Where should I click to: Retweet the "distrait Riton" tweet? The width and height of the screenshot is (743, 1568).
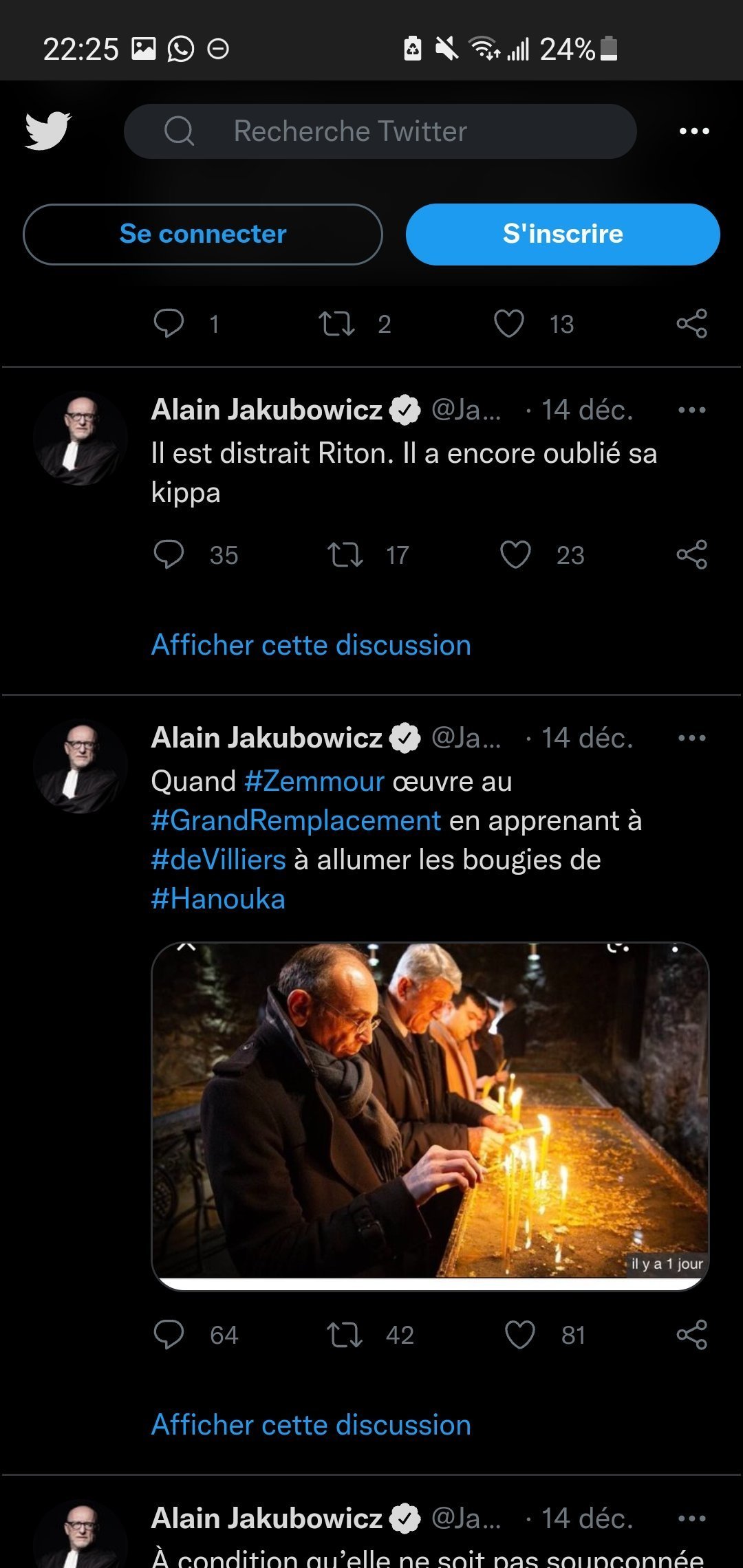tap(345, 554)
